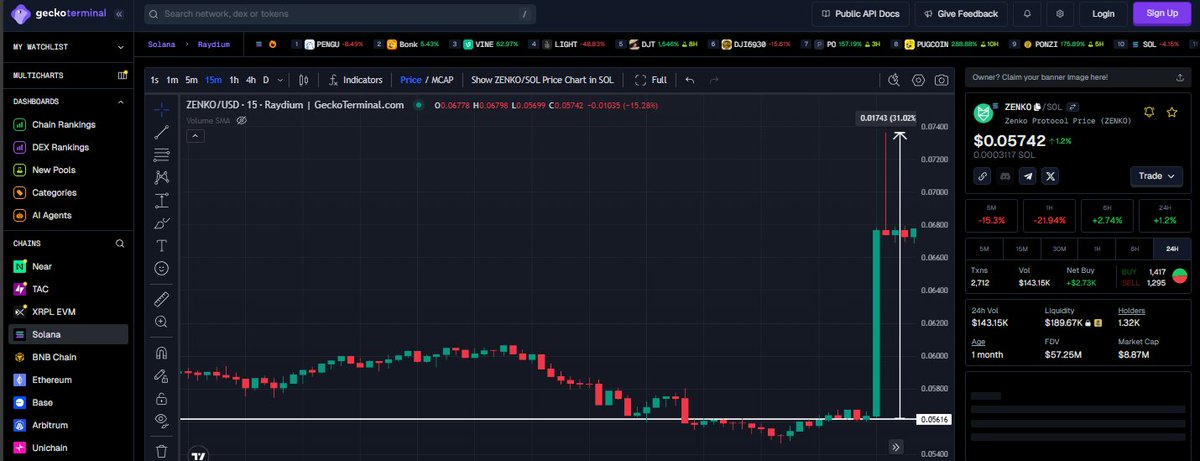This screenshot has height=461, width=1200.
Task: Open chart interval dropdown arrow
Action: (279, 80)
